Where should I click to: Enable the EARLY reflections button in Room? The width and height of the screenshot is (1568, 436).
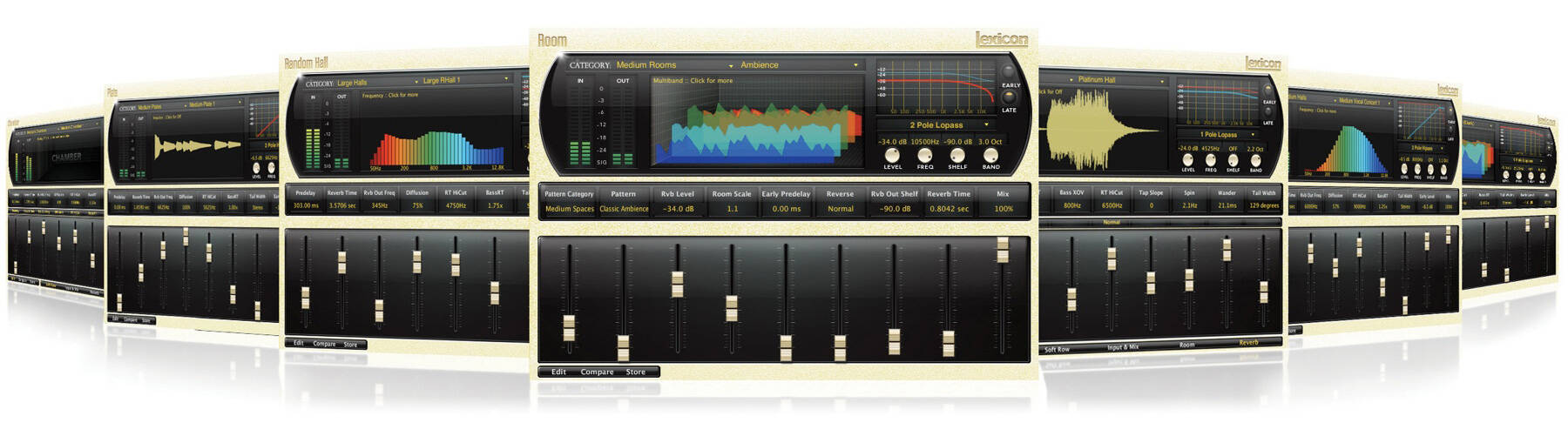click(x=1009, y=72)
